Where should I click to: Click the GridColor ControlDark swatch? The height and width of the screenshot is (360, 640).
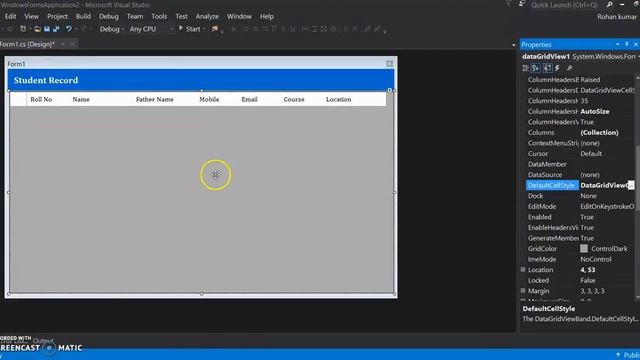pyautogui.click(x=584, y=249)
